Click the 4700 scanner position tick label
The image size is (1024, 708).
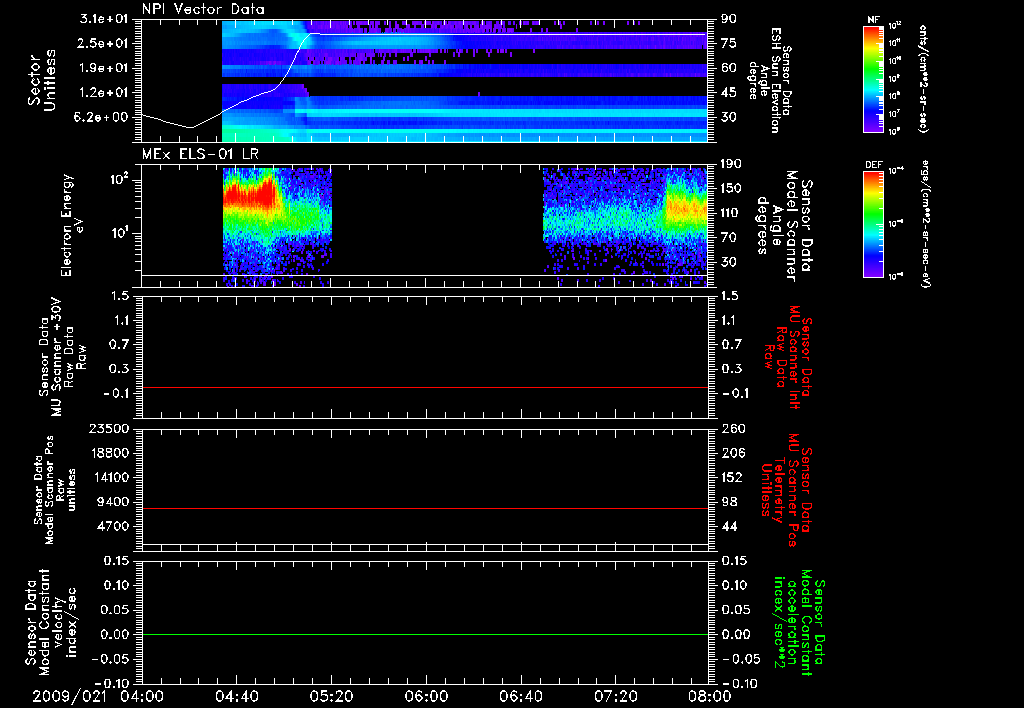pos(113,526)
